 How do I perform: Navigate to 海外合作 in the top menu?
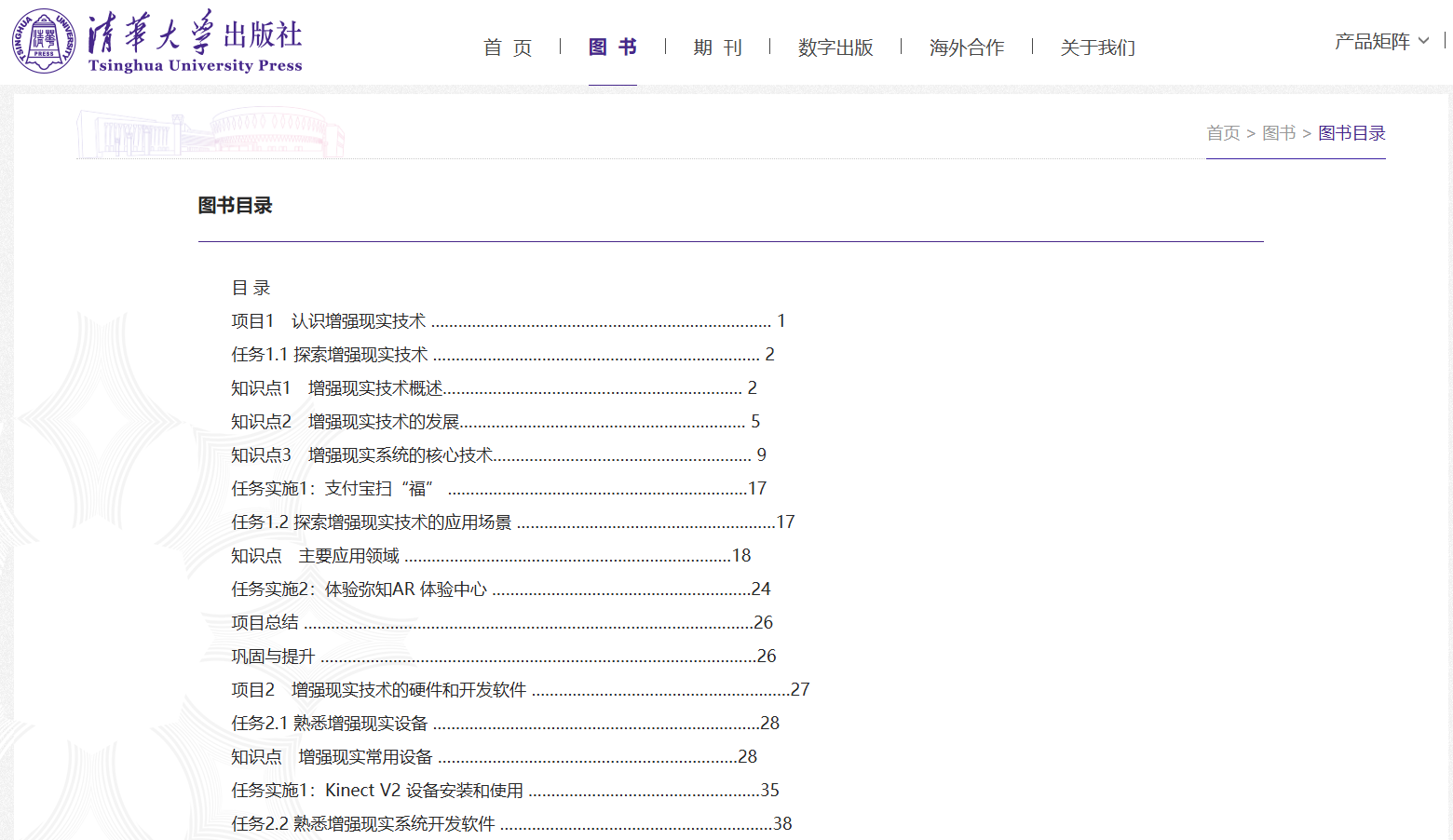966,47
